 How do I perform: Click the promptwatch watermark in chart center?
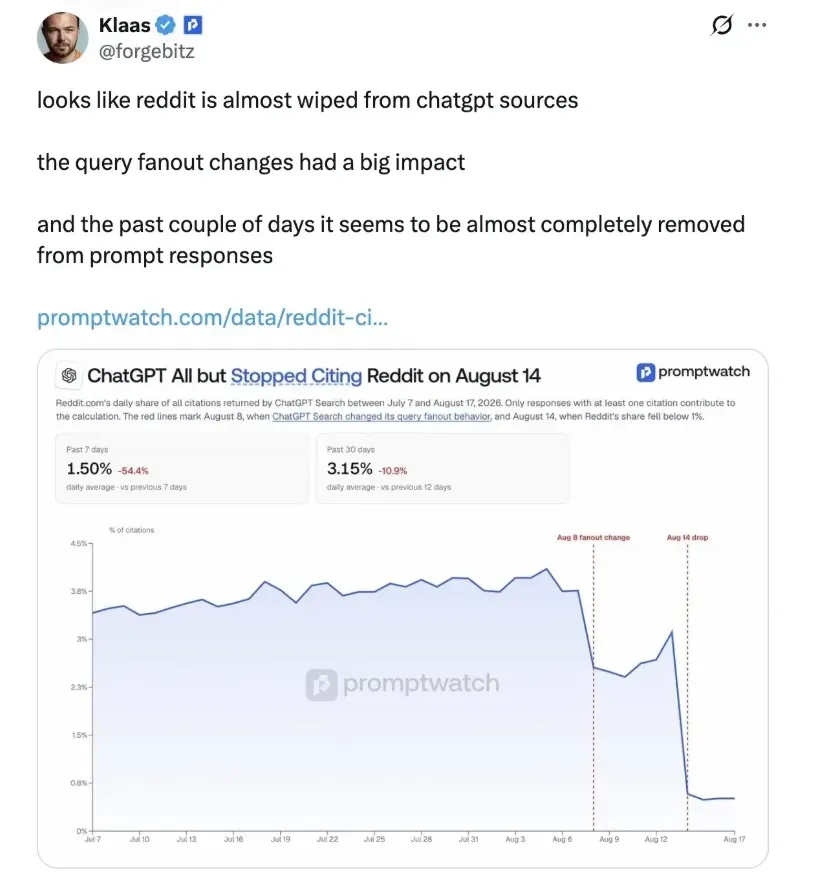tap(403, 683)
